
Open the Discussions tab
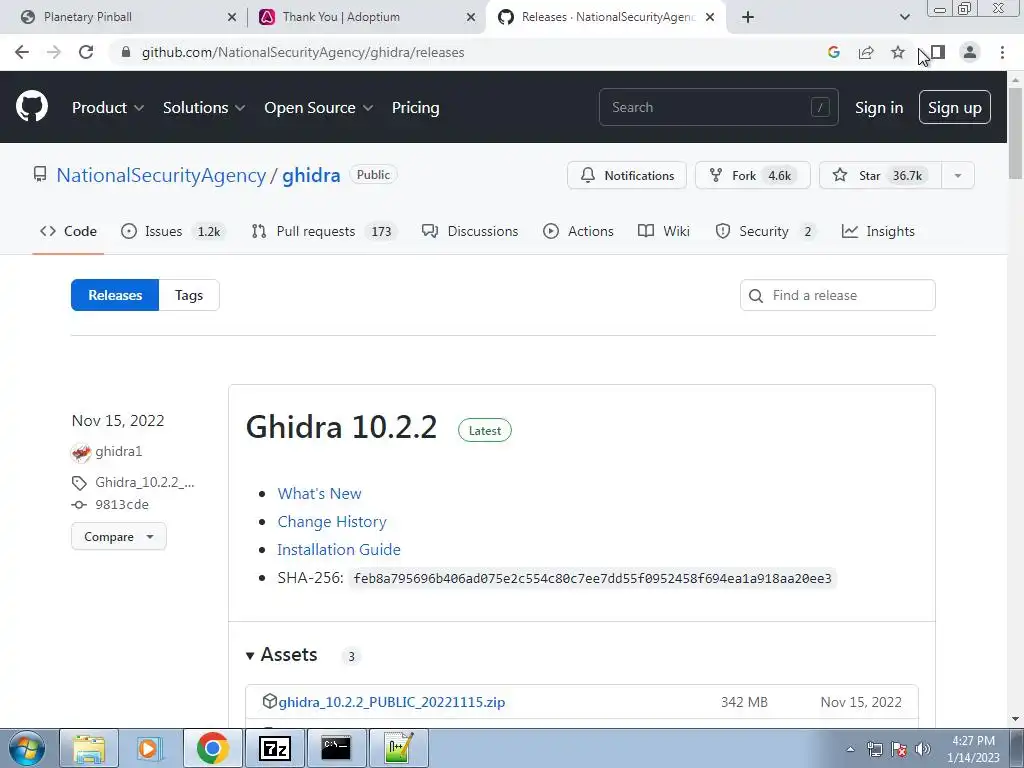(470, 231)
